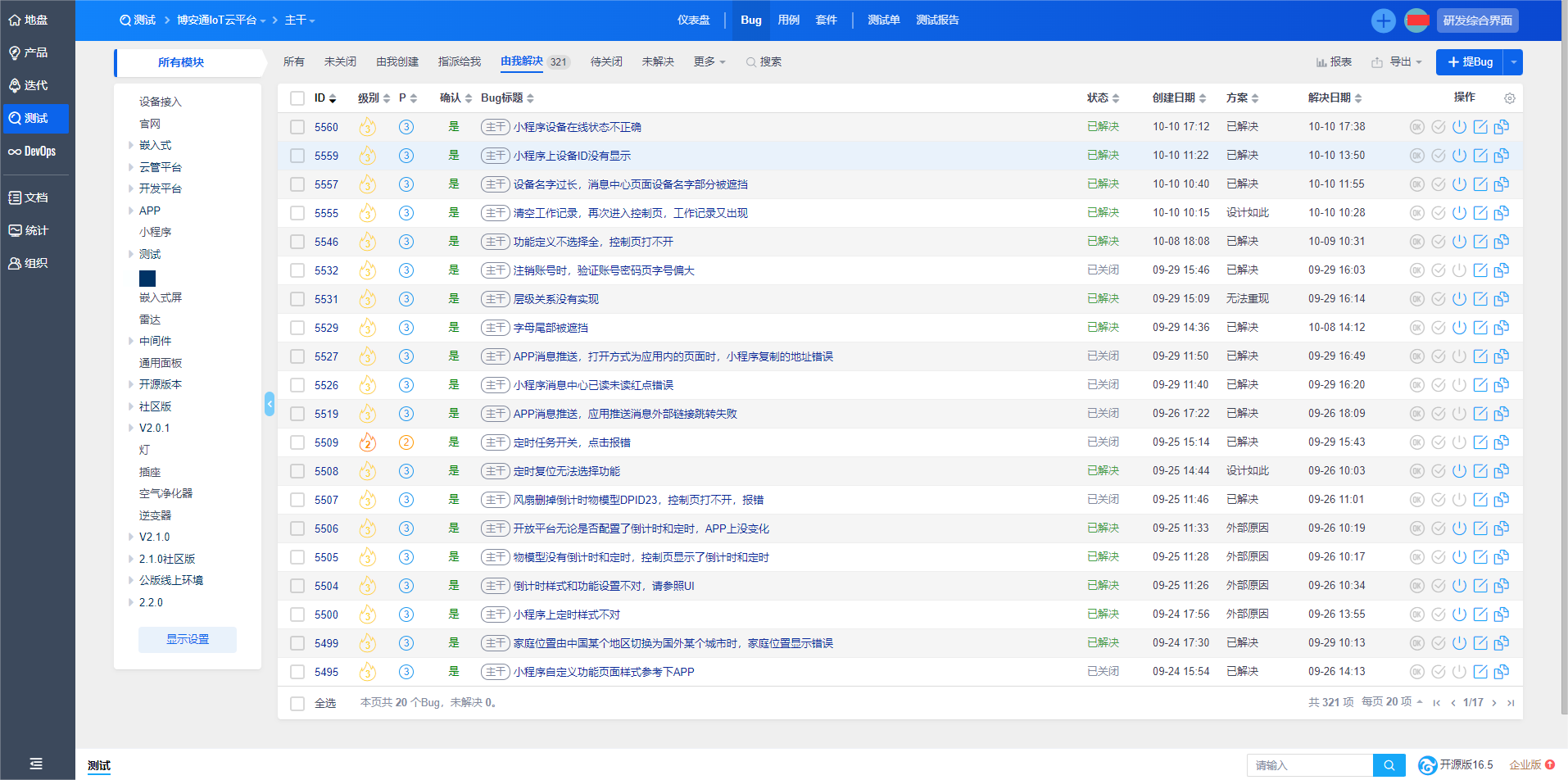Open the 导出 export dropdown
The width and height of the screenshot is (1568, 780).
[1397, 61]
